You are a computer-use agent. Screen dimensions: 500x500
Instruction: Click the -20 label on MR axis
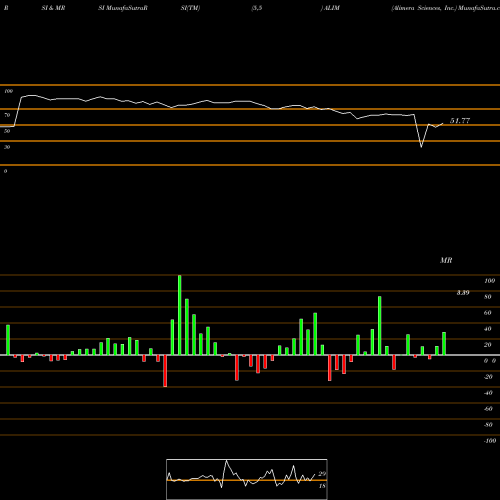488,377
